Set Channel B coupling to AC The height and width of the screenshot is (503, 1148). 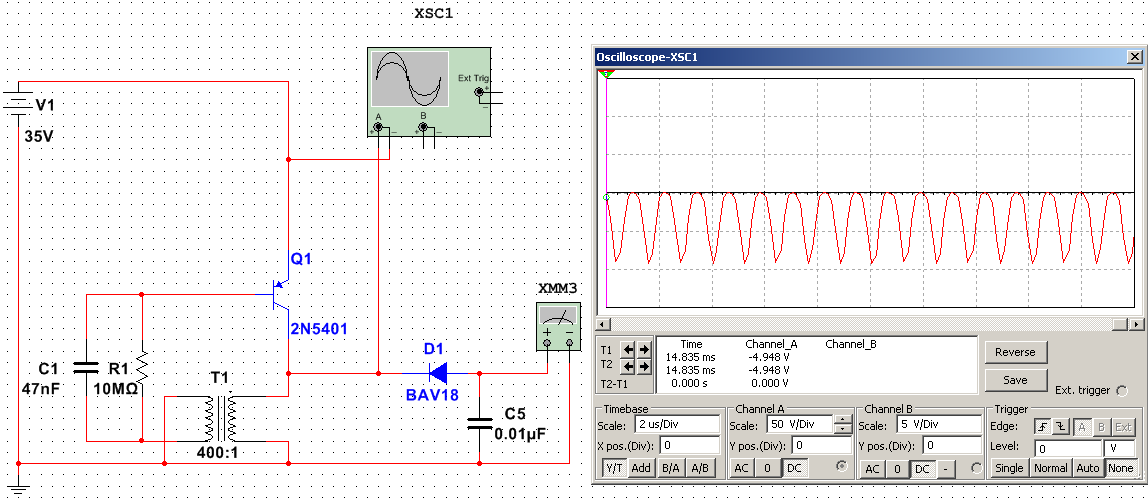point(872,469)
